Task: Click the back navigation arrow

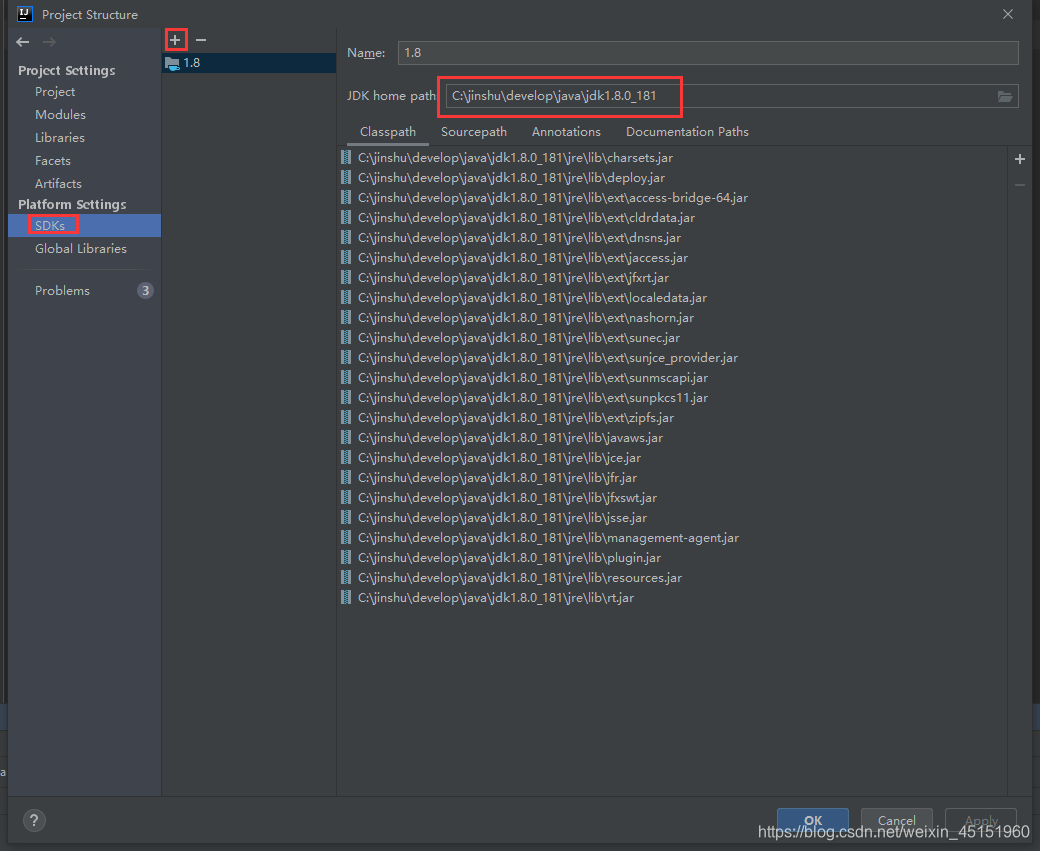Action: point(22,42)
